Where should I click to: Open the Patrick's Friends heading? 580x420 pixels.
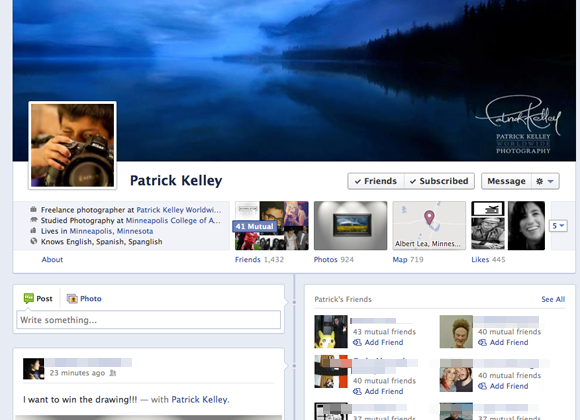tap(343, 299)
